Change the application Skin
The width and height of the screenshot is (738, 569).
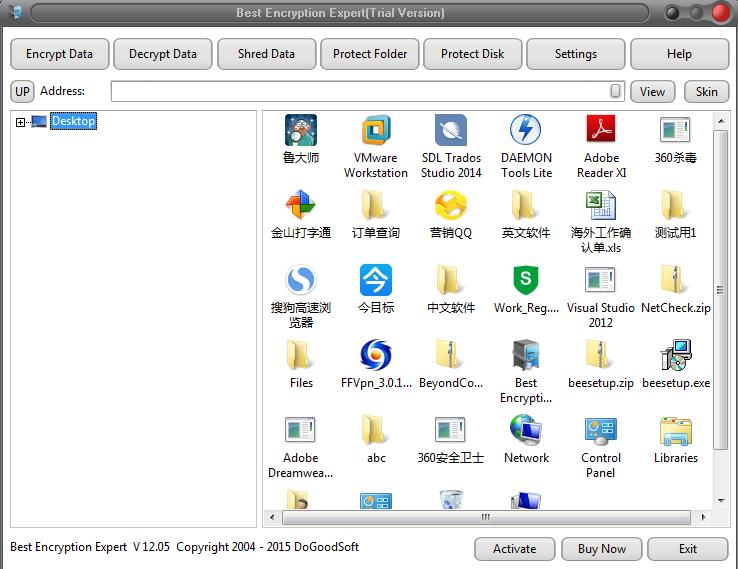[x=706, y=91]
